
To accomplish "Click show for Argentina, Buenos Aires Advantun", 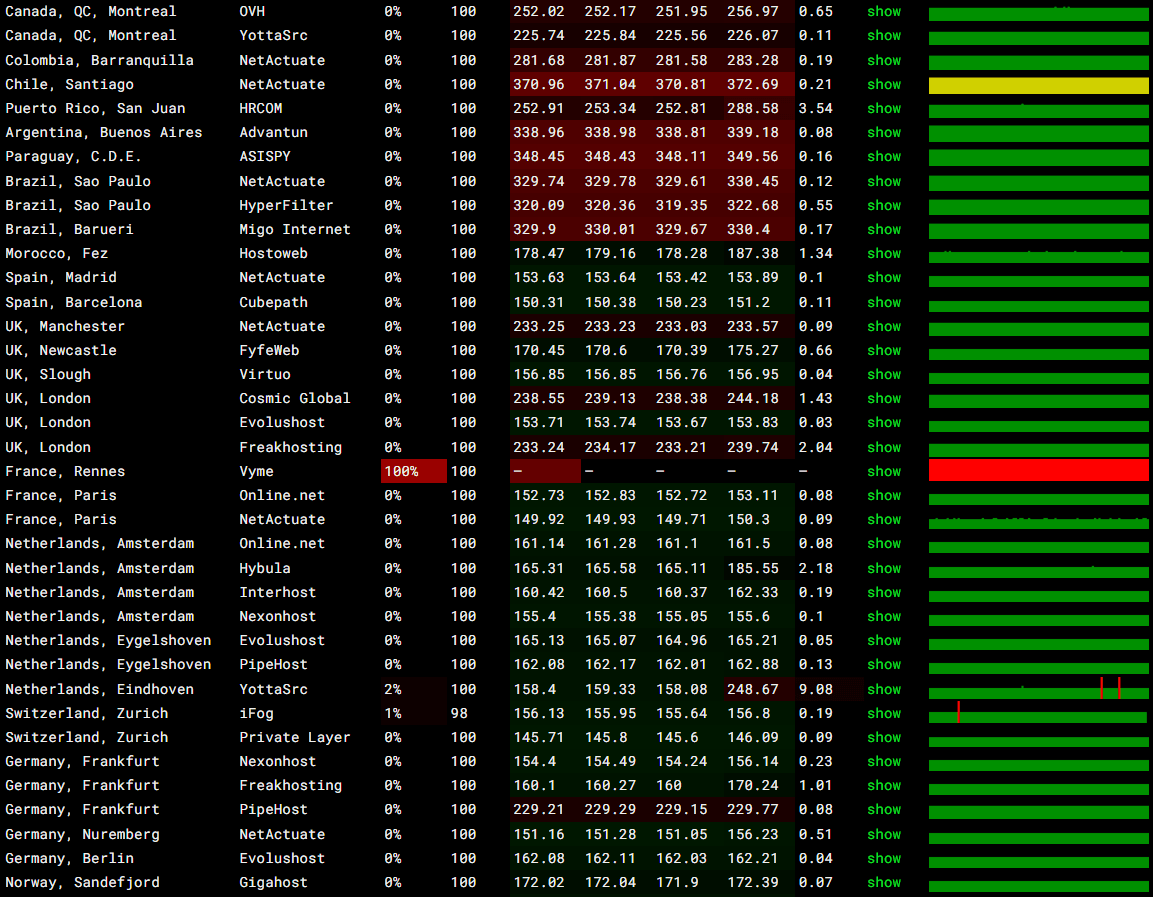I will coord(883,133).
